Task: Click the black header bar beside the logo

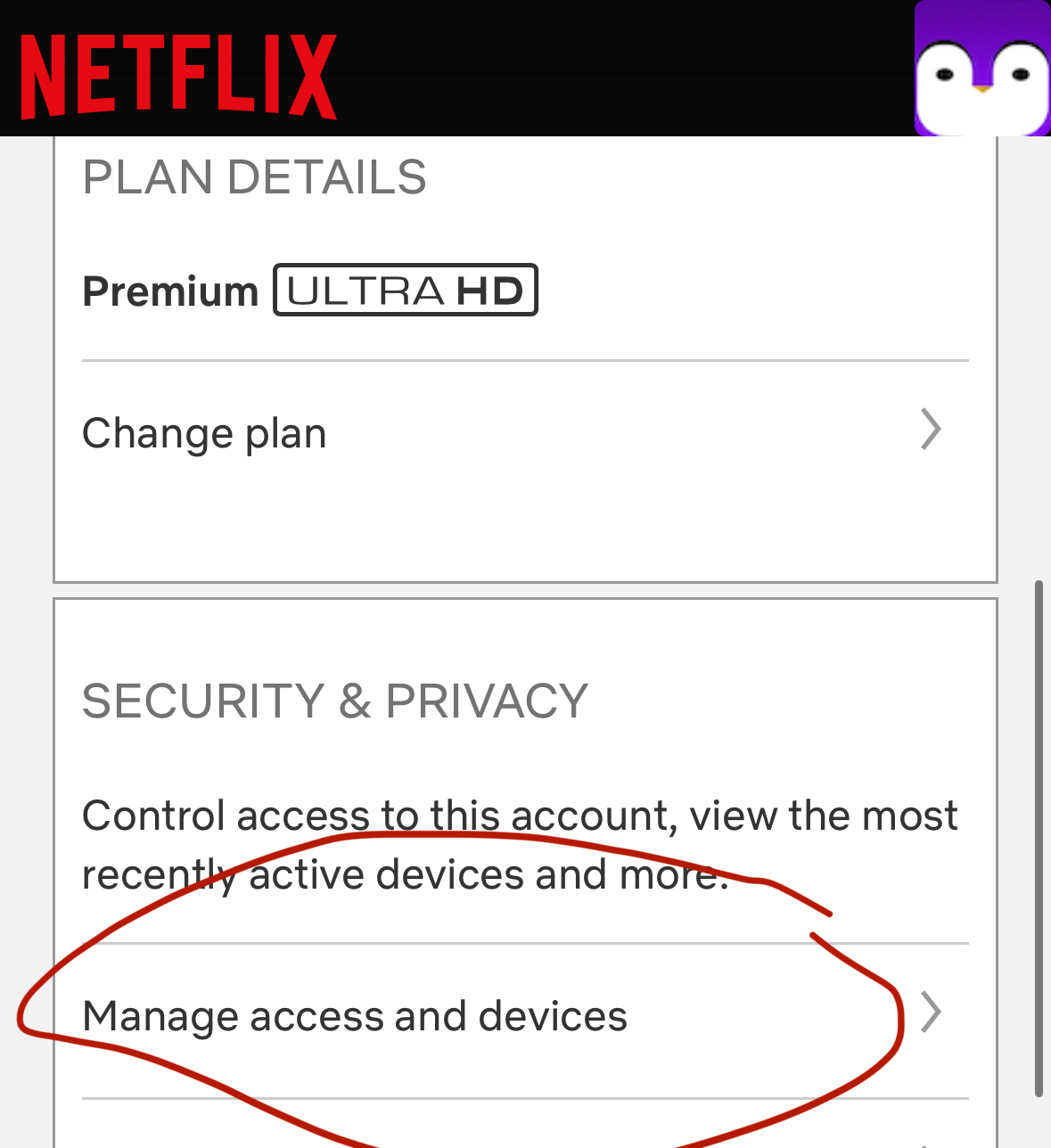Action: click(624, 69)
